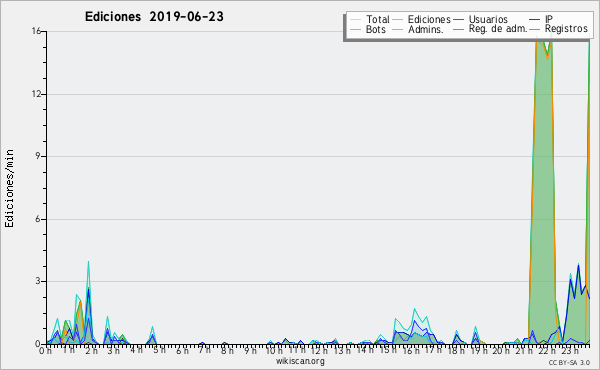This screenshot has height=370, width=600.
Task: Click the '2 h' x-axis label
Action: click(x=91, y=350)
